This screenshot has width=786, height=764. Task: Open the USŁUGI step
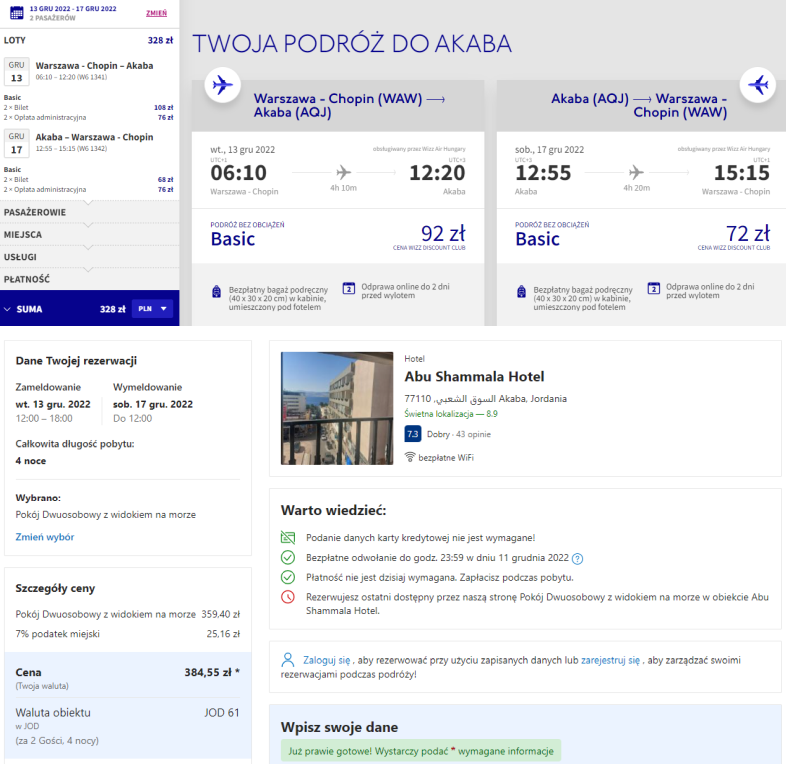pos(90,257)
